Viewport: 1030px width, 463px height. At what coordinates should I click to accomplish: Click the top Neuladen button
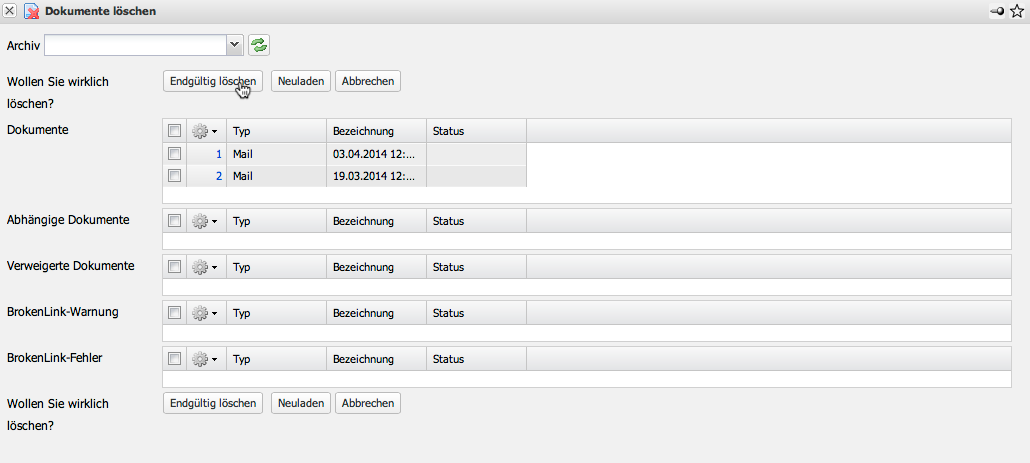tap(301, 81)
